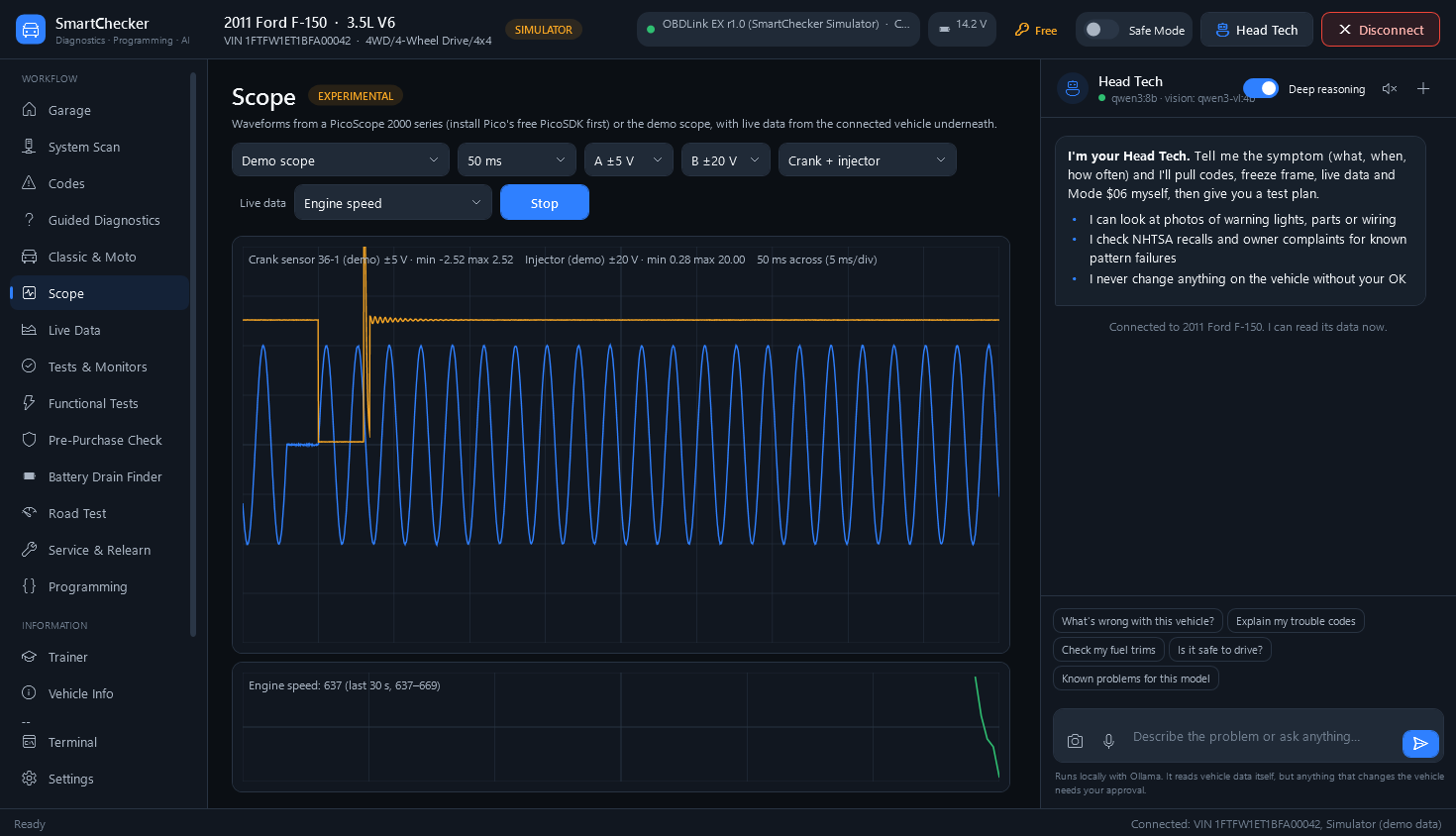Click the Pre-Purchase Check shield icon
The height and width of the screenshot is (836, 1456).
[29, 440]
